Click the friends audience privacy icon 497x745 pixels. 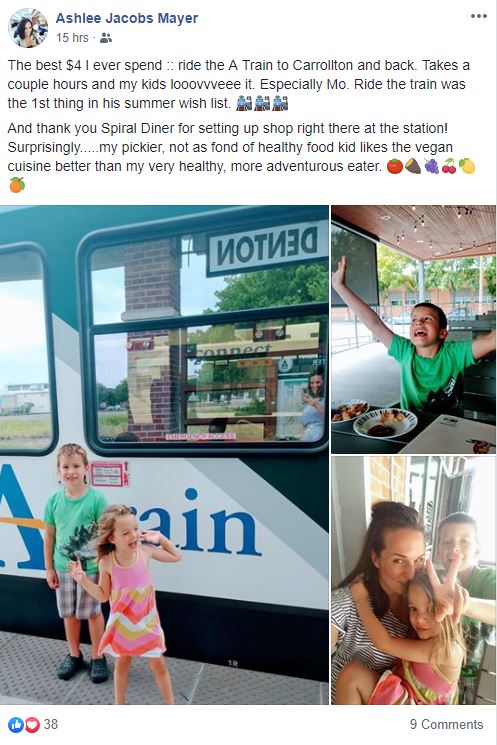[x=106, y=38]
